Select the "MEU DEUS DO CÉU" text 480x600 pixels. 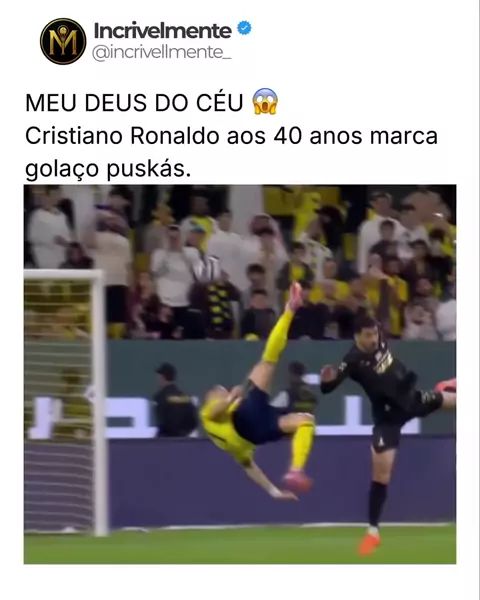(134, 103)
